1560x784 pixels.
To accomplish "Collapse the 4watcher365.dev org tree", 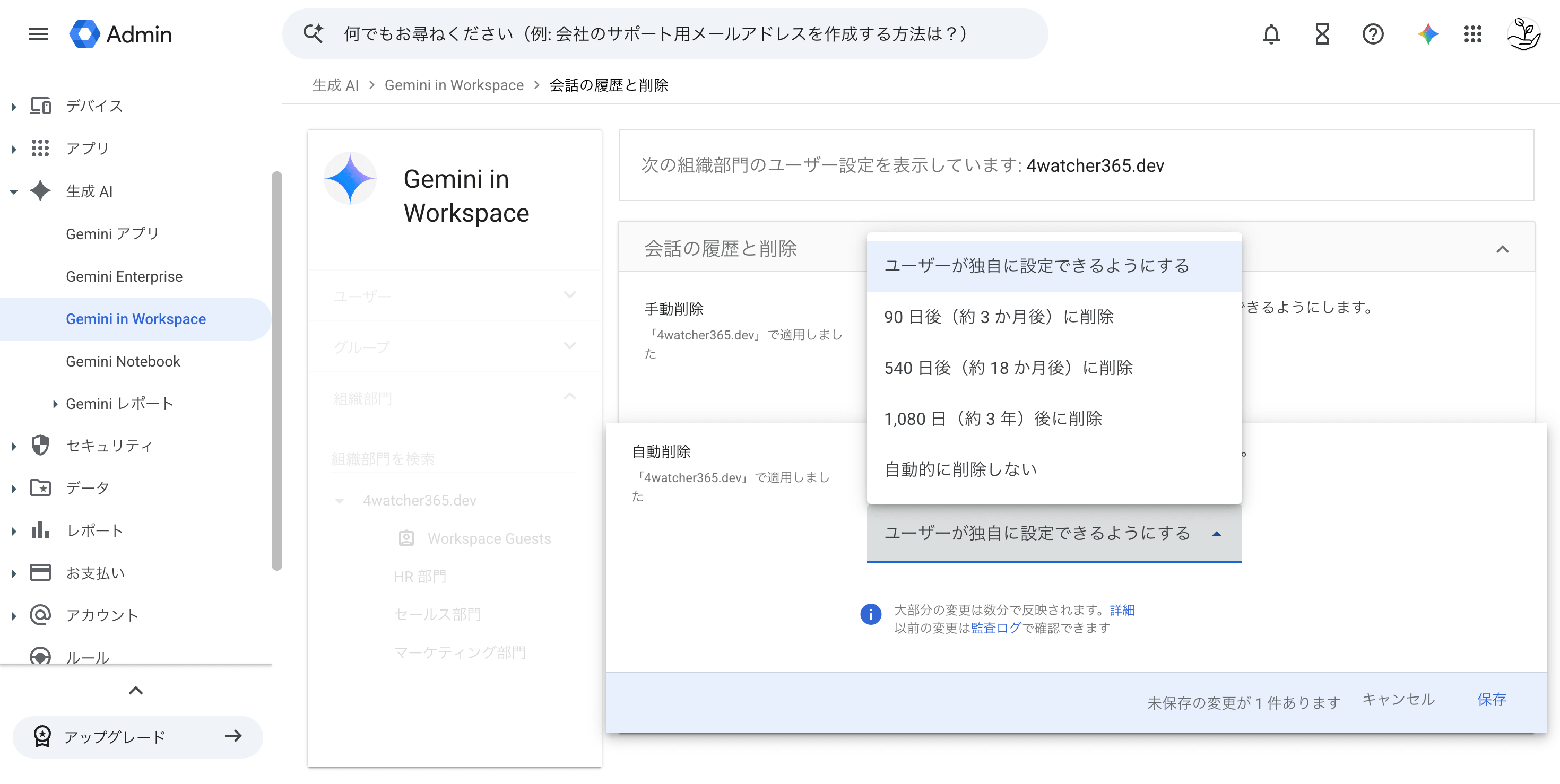I will click(x=339, y=501).
